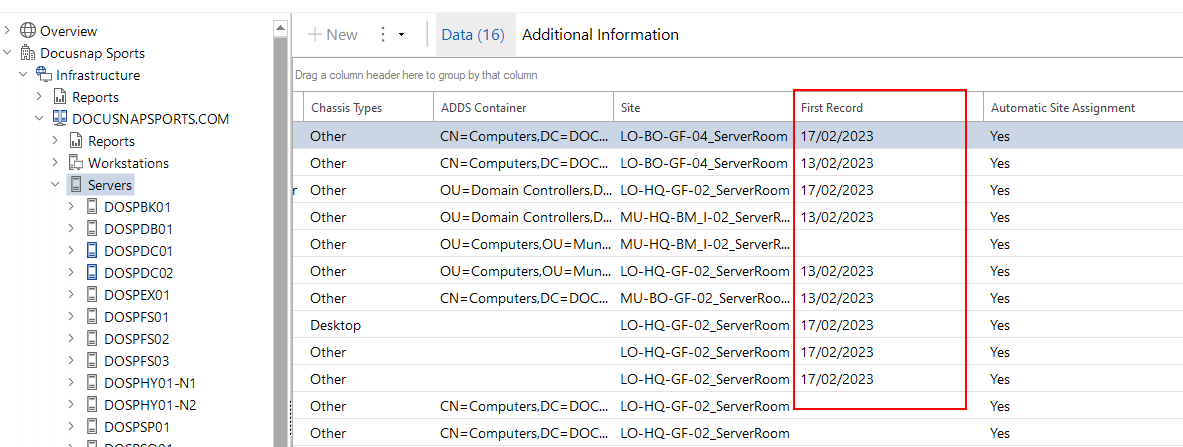Select DOSPFS02 in the tree

(x=137, y=338)
